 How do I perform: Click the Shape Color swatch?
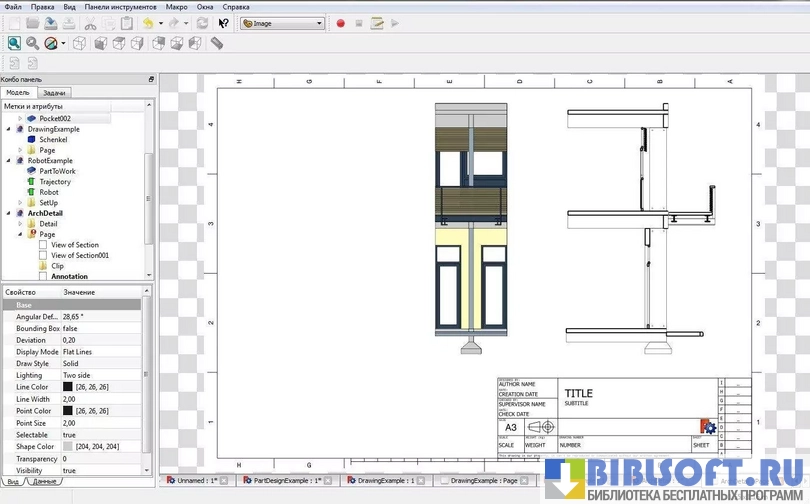tap(68, 446)
